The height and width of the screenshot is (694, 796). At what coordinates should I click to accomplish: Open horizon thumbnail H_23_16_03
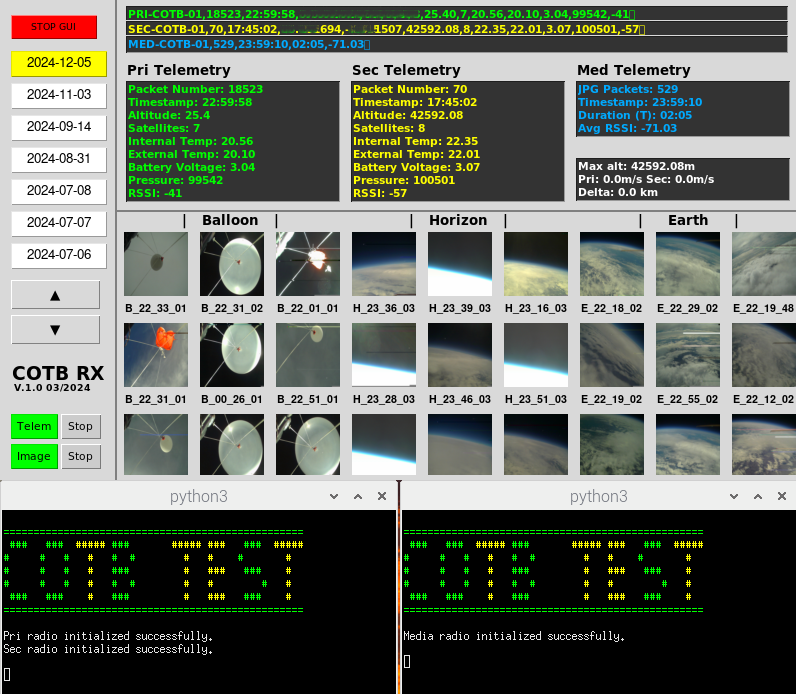click(536, 264)
